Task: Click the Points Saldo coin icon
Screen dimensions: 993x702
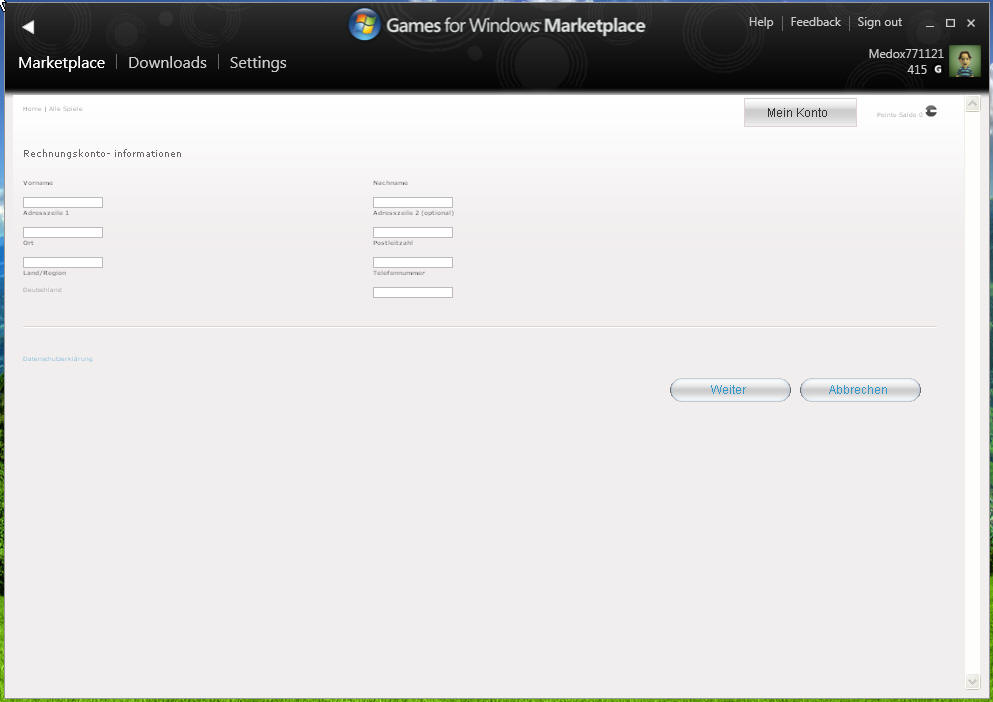Action: (x=931, y=111)
